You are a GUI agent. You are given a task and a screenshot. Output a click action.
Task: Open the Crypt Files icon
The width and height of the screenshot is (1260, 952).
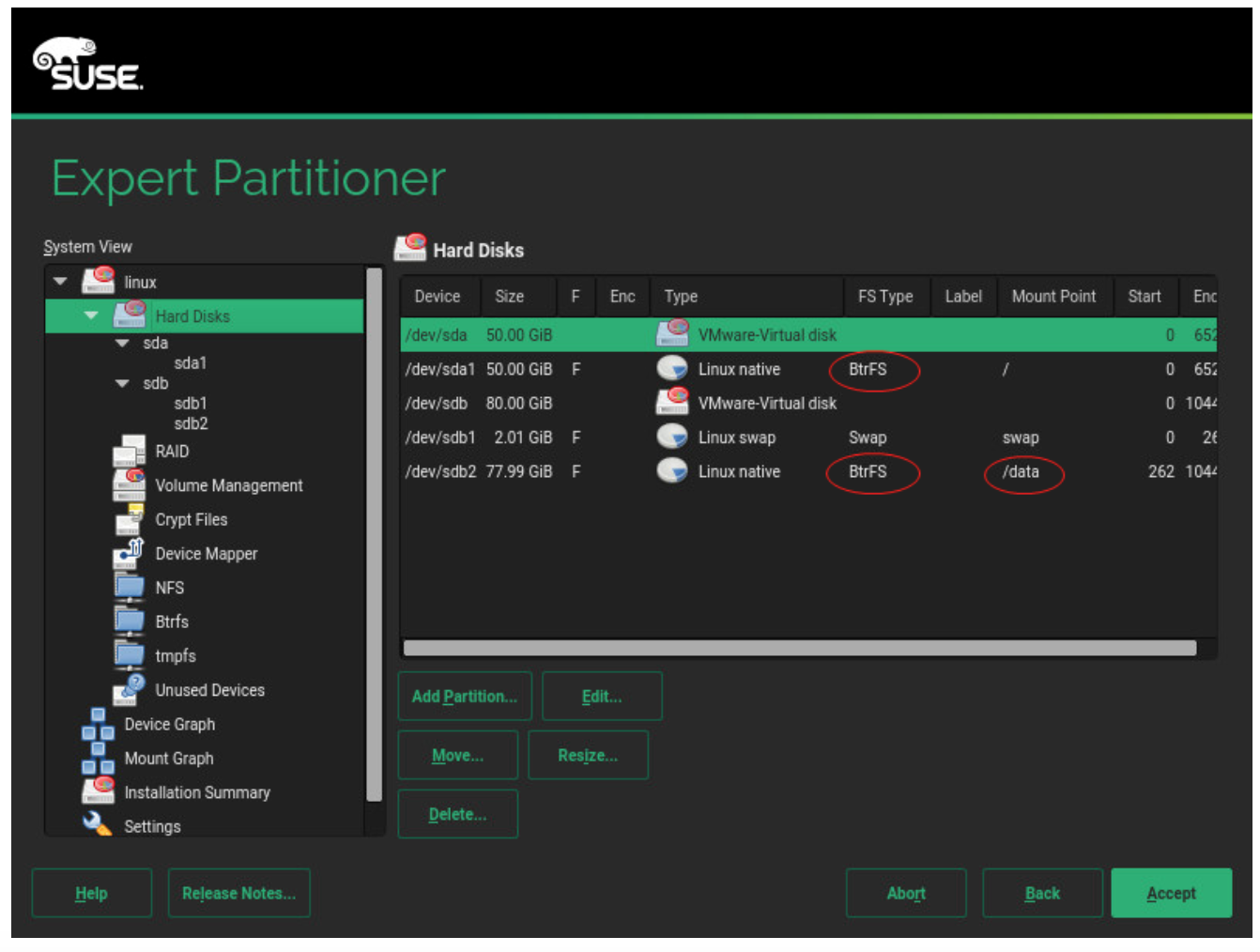tap(129, 520)
